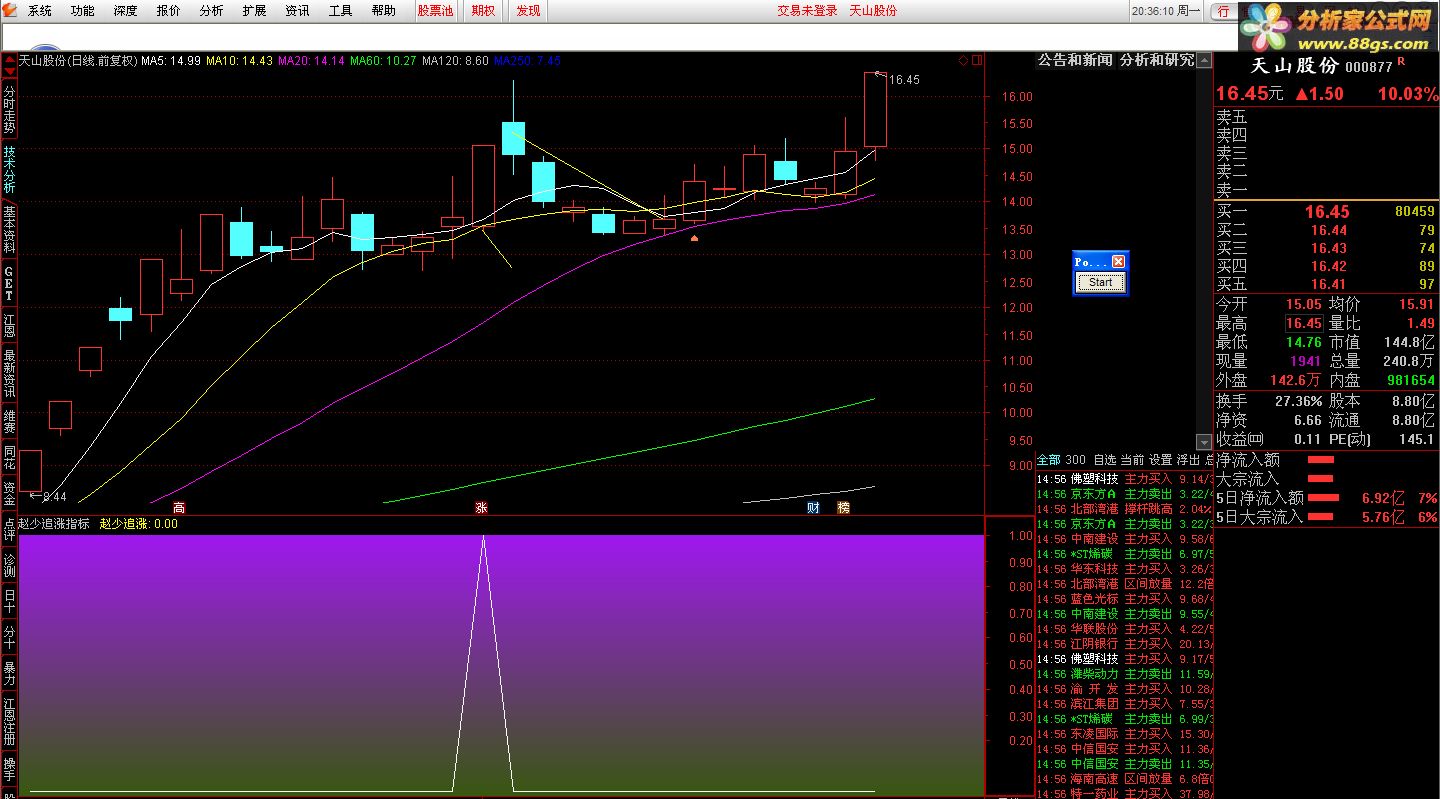Click the R badge beside stock code 000877
Screen dimensions: 1440x799
coord(1400,61)
